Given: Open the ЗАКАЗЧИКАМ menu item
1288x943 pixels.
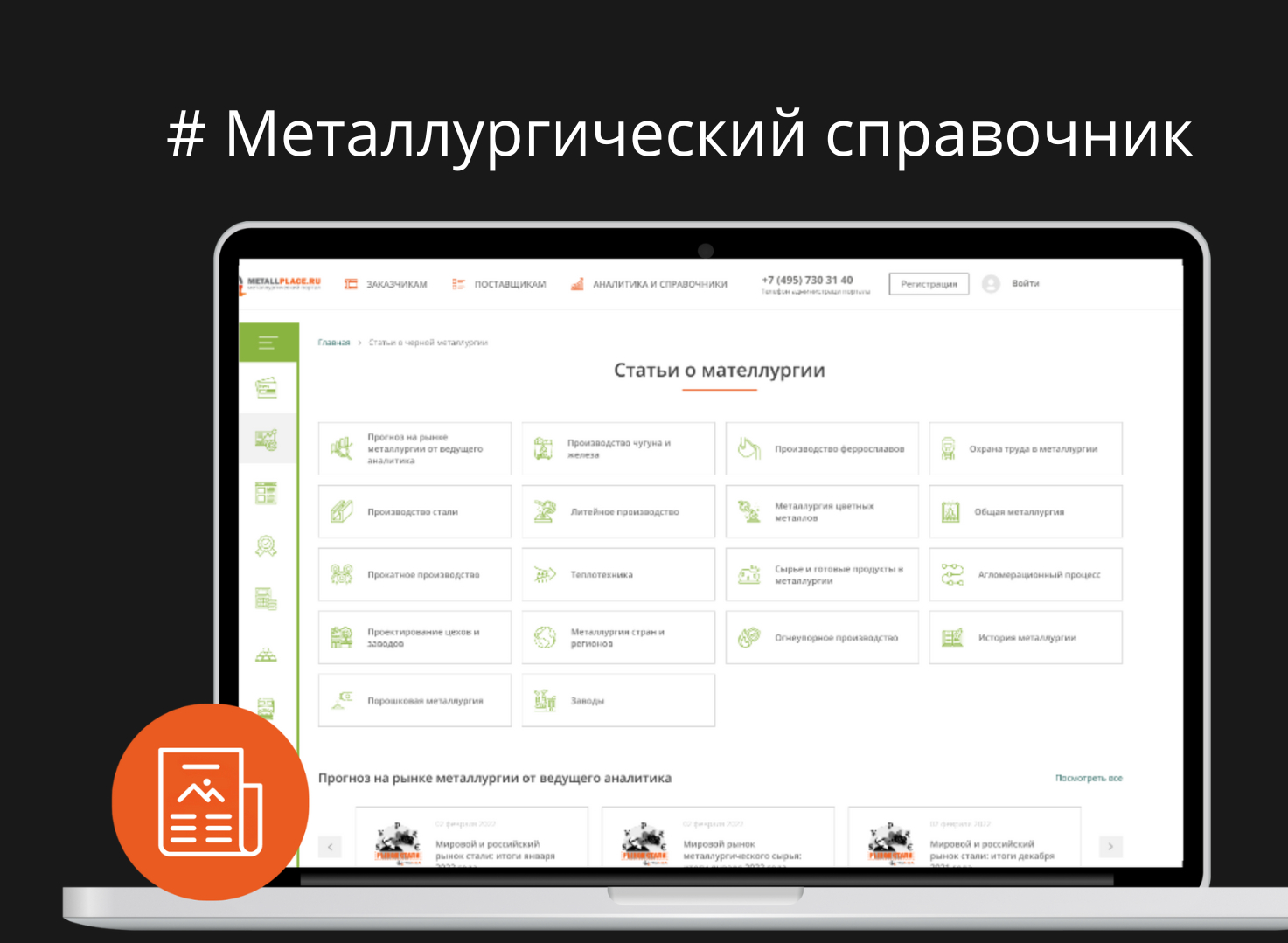Looking at the screenshot, I should (x=386, y=284).
